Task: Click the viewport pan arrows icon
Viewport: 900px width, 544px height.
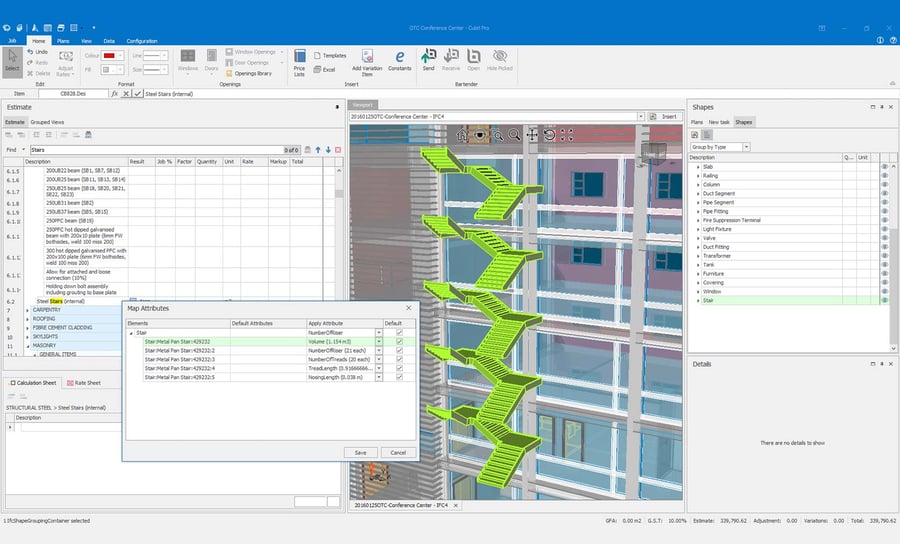Action: [532, 135]
